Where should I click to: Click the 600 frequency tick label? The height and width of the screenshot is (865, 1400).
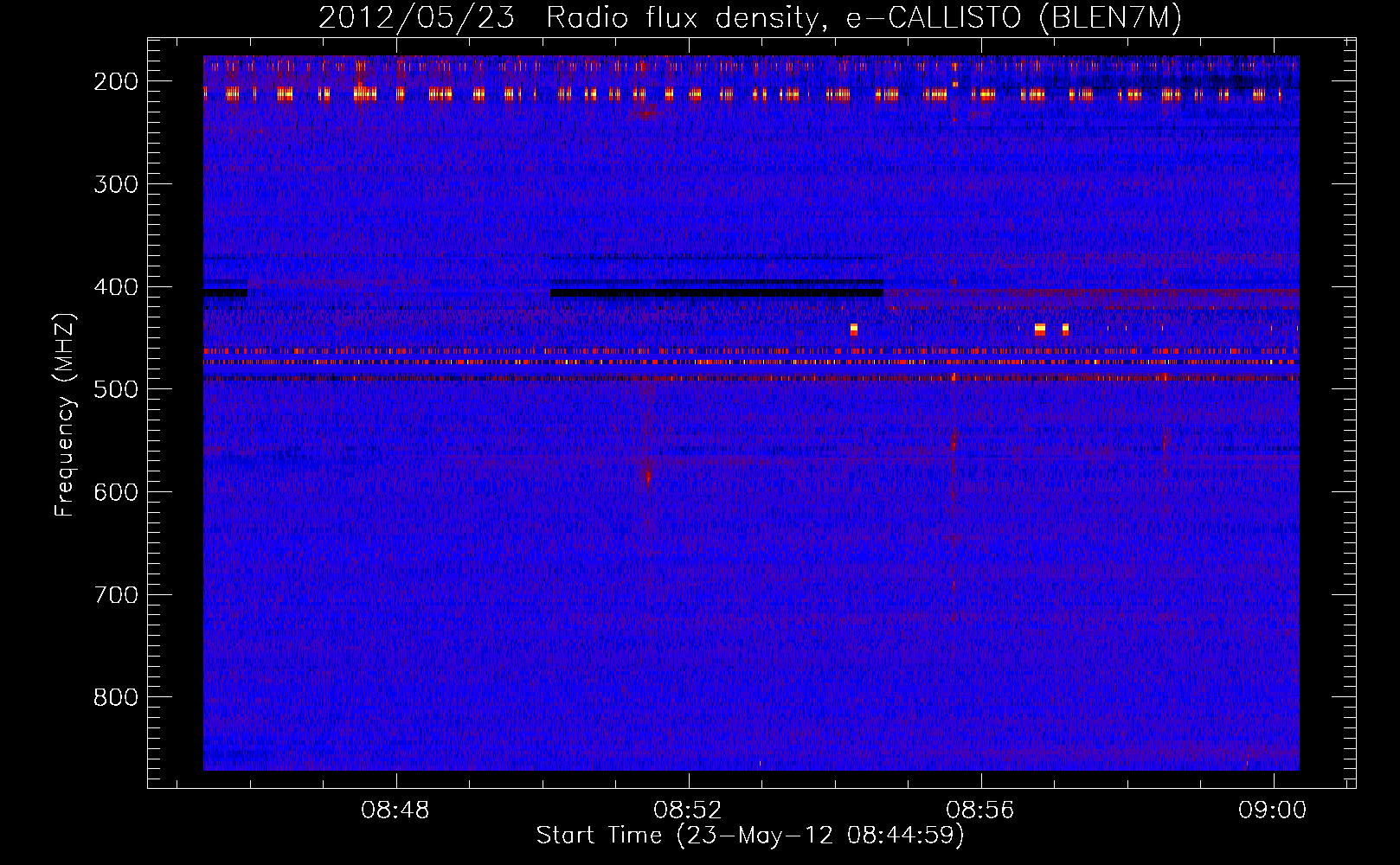[x=116, y=492]
